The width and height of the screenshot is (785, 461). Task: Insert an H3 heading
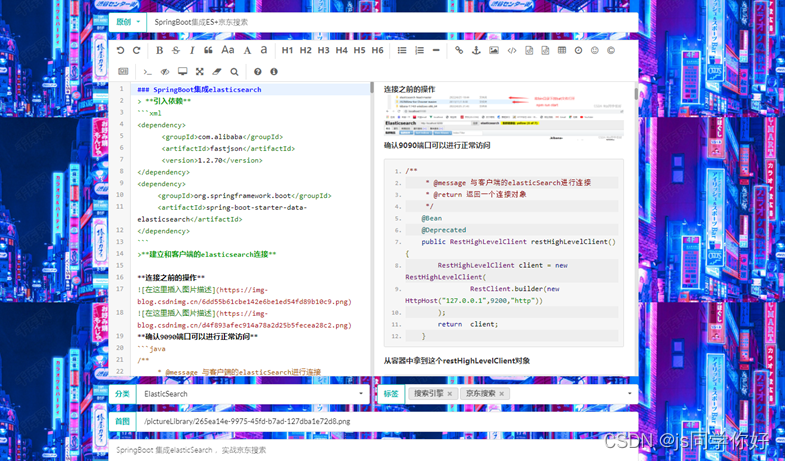pos(323,50)
